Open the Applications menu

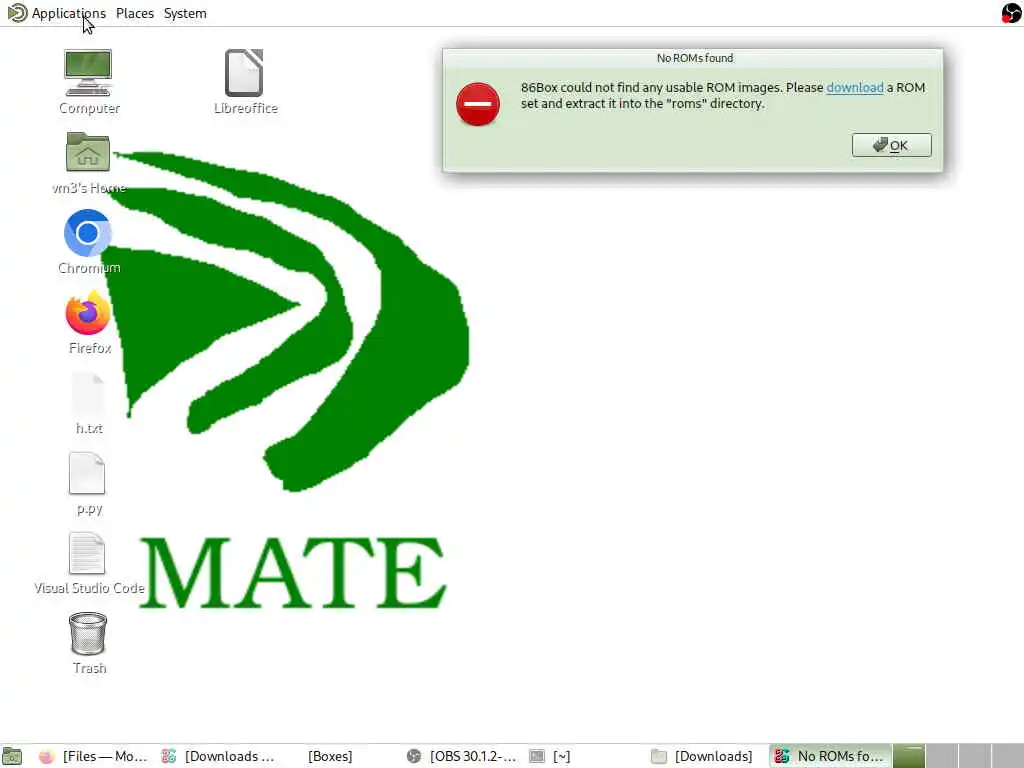click(x=69, y=13)
